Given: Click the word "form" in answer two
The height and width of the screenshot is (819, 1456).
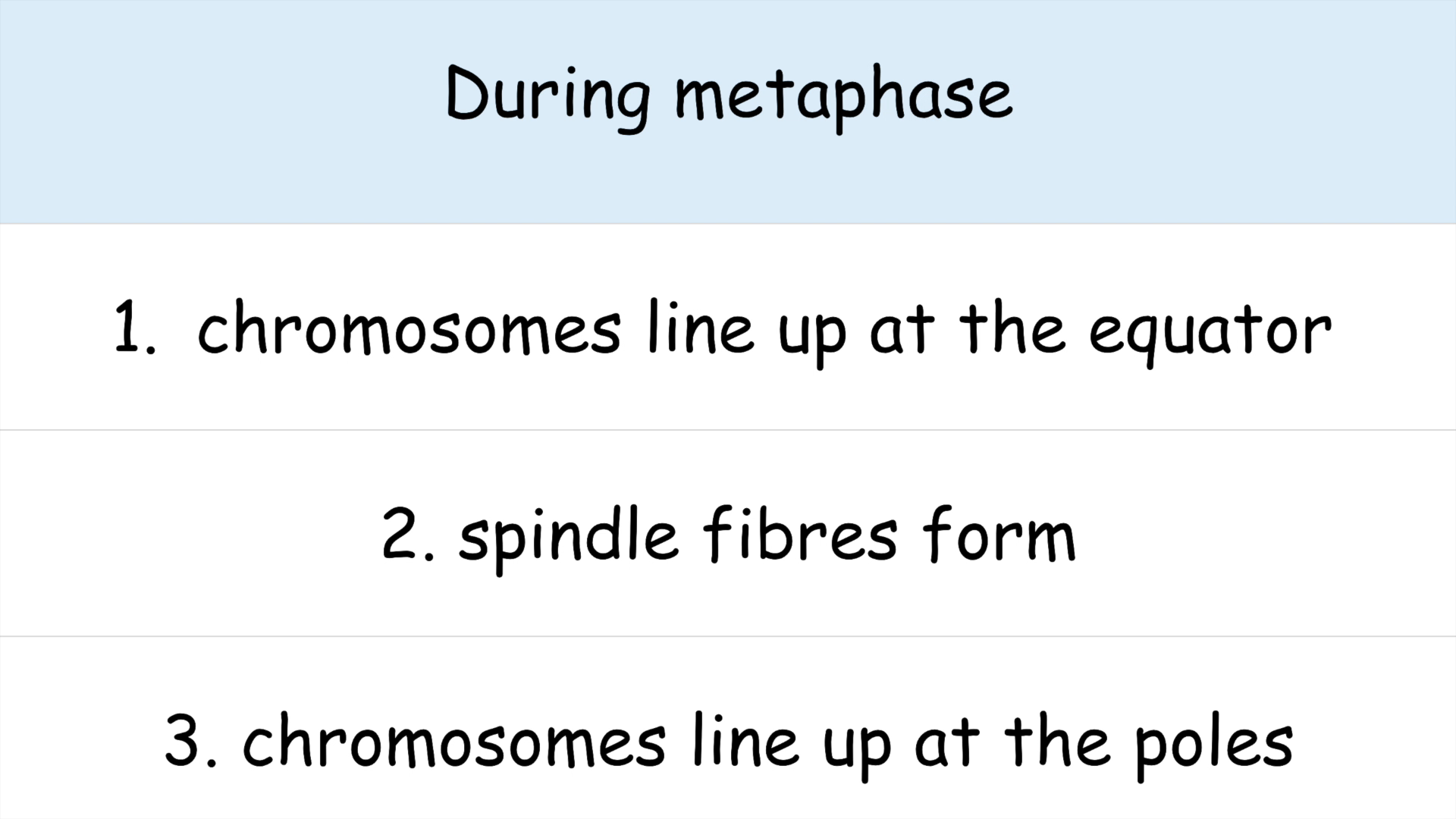Looking at the screenshot, I should [x=999, y=535].
